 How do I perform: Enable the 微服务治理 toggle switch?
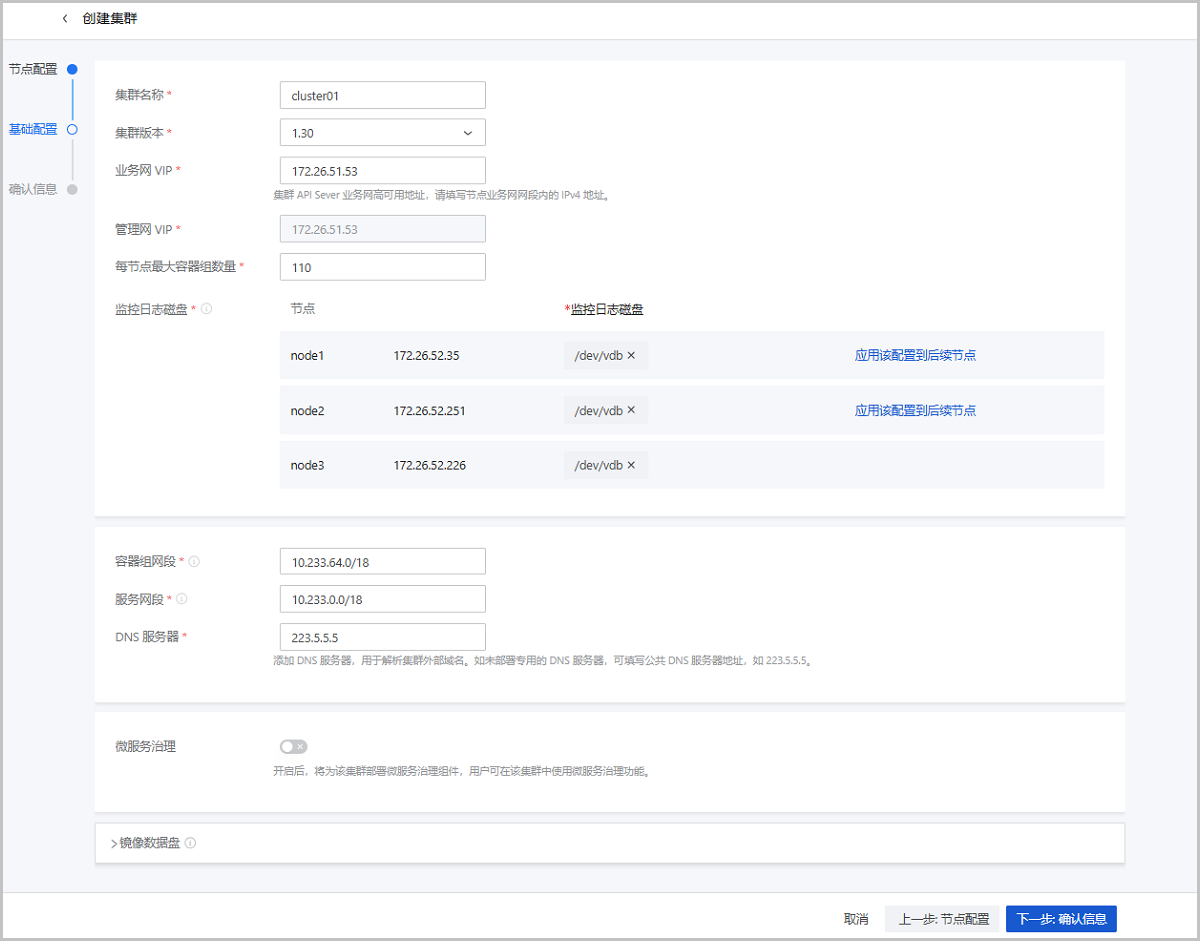coord(293,746)
